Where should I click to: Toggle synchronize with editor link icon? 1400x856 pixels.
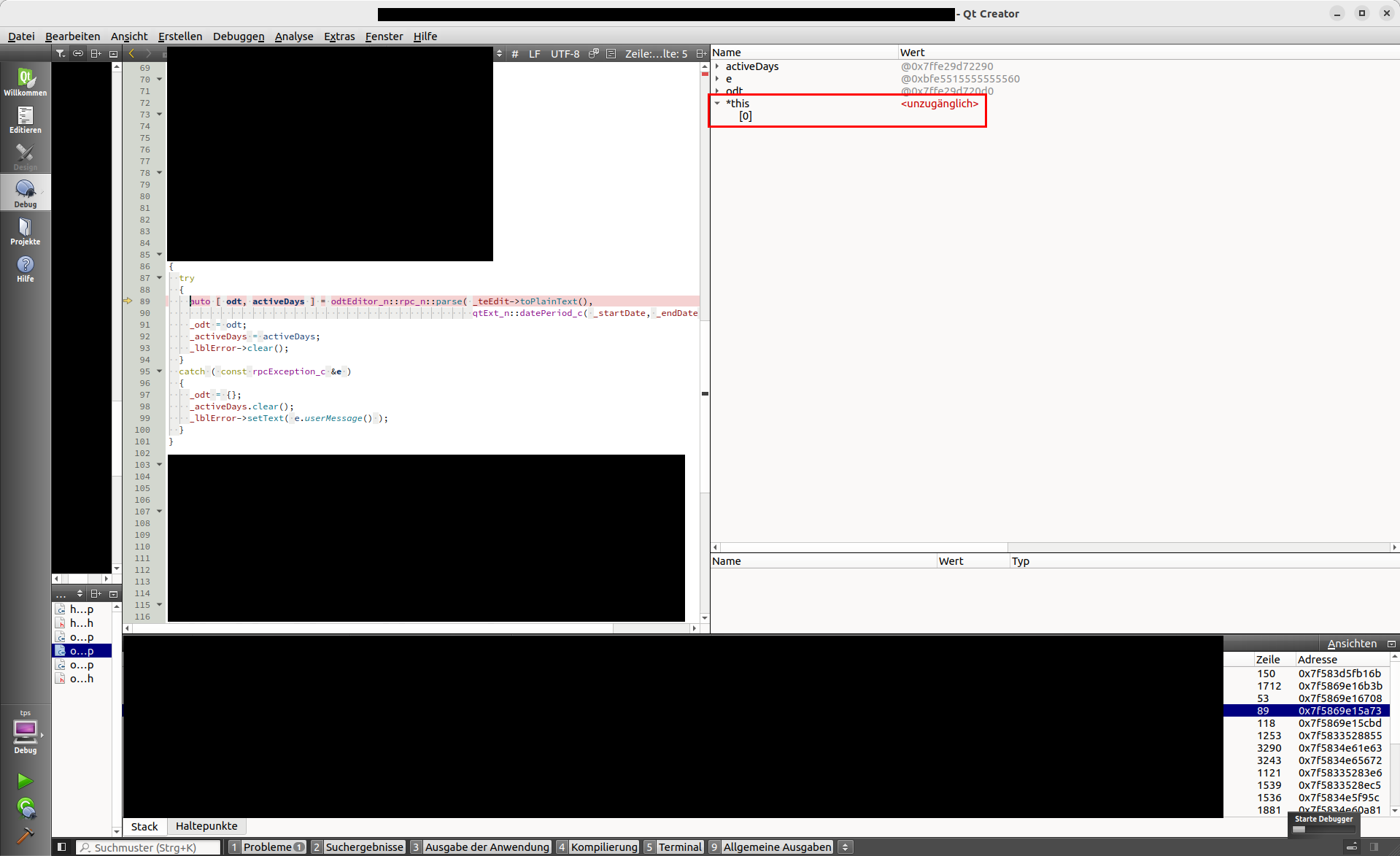click(x=78, y=53)
